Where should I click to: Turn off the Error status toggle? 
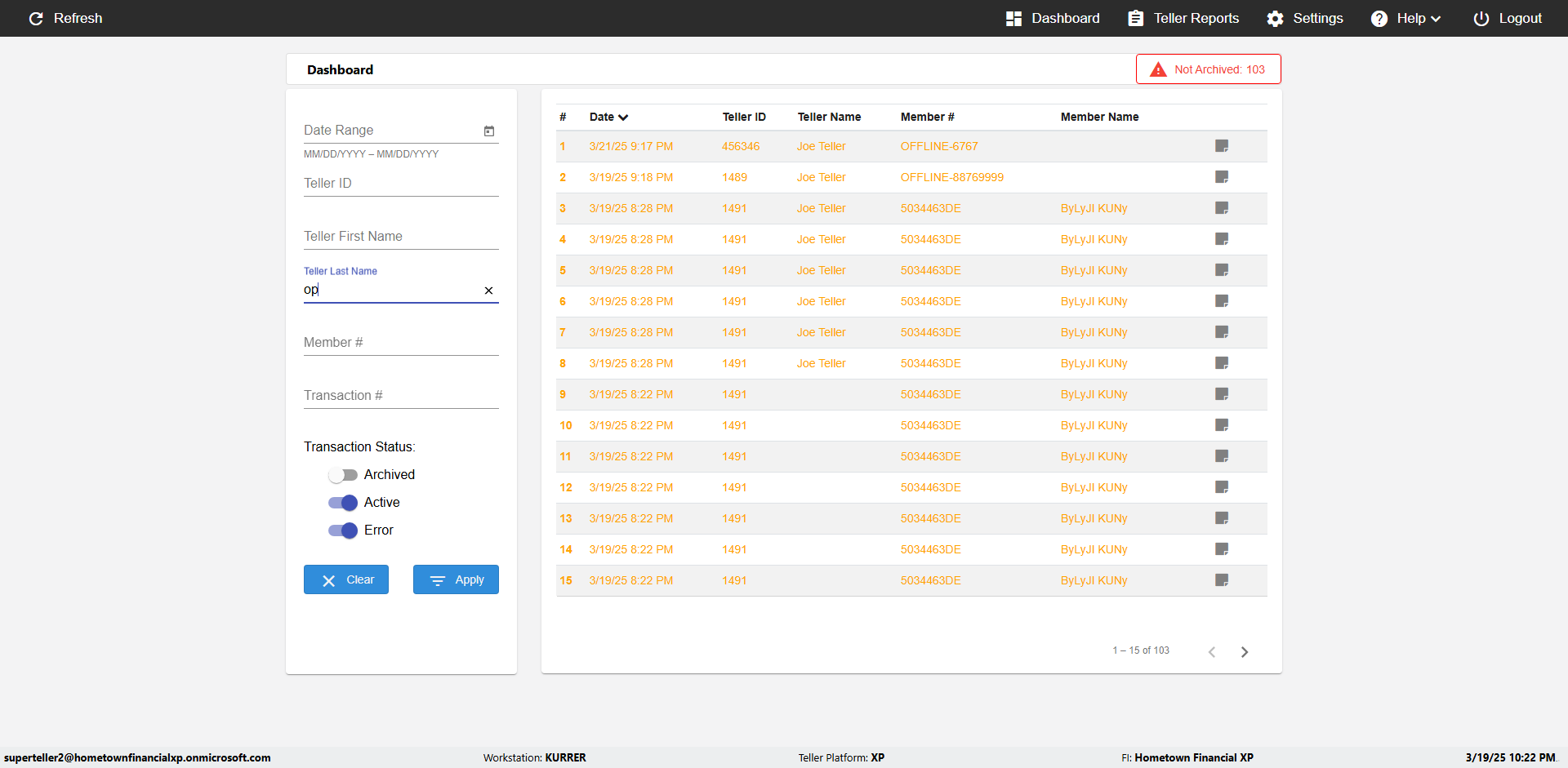point(343,530)
